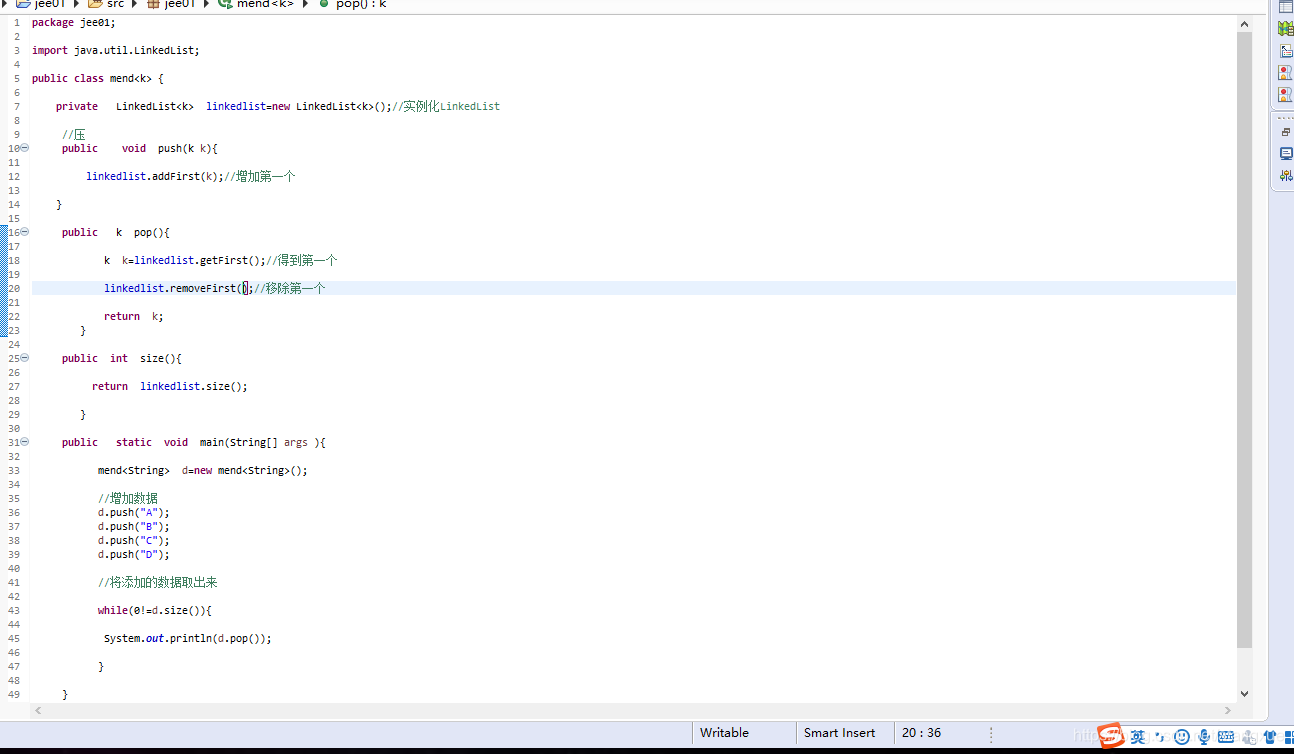1294x754 pixels.
Task: Click the d.push("B"); line
Action: coord(134,526)
